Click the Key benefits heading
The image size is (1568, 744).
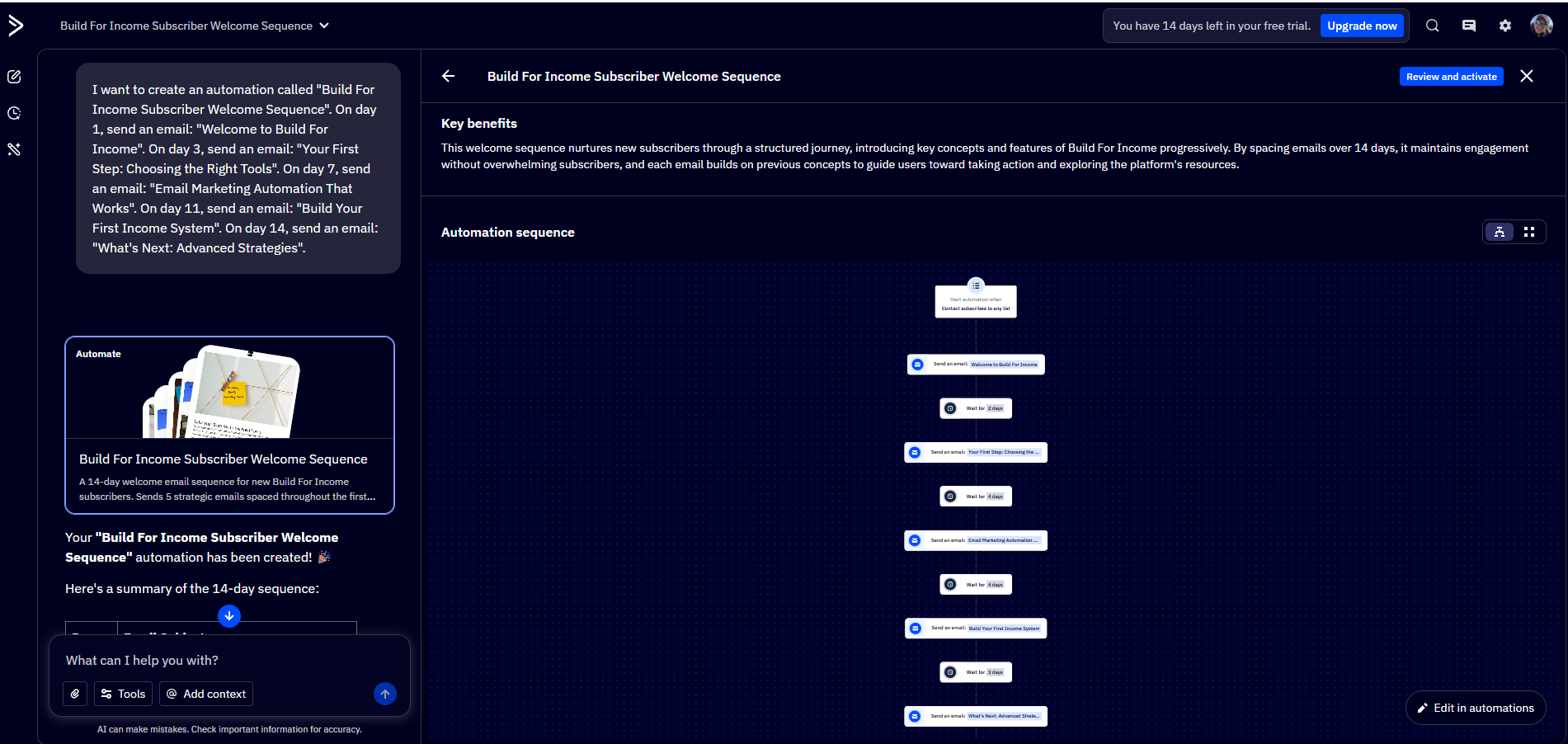coord(479,124)
